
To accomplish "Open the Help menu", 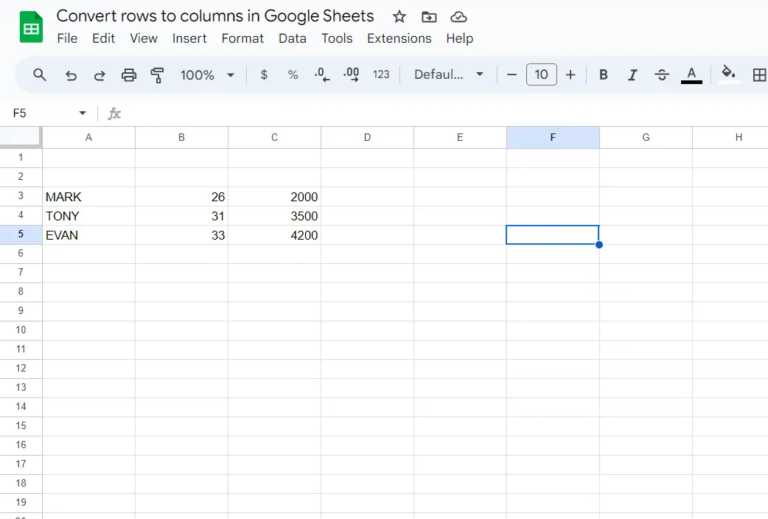I will pos(459,38).
